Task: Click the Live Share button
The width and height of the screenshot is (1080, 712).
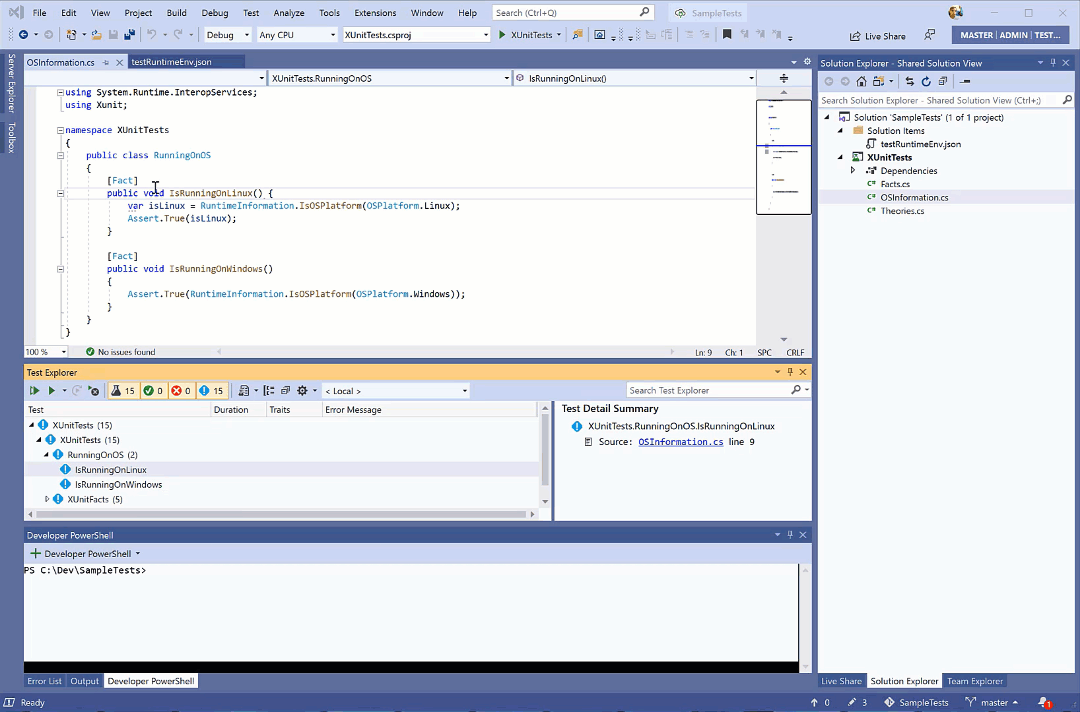Action: [x=876, y=35]
